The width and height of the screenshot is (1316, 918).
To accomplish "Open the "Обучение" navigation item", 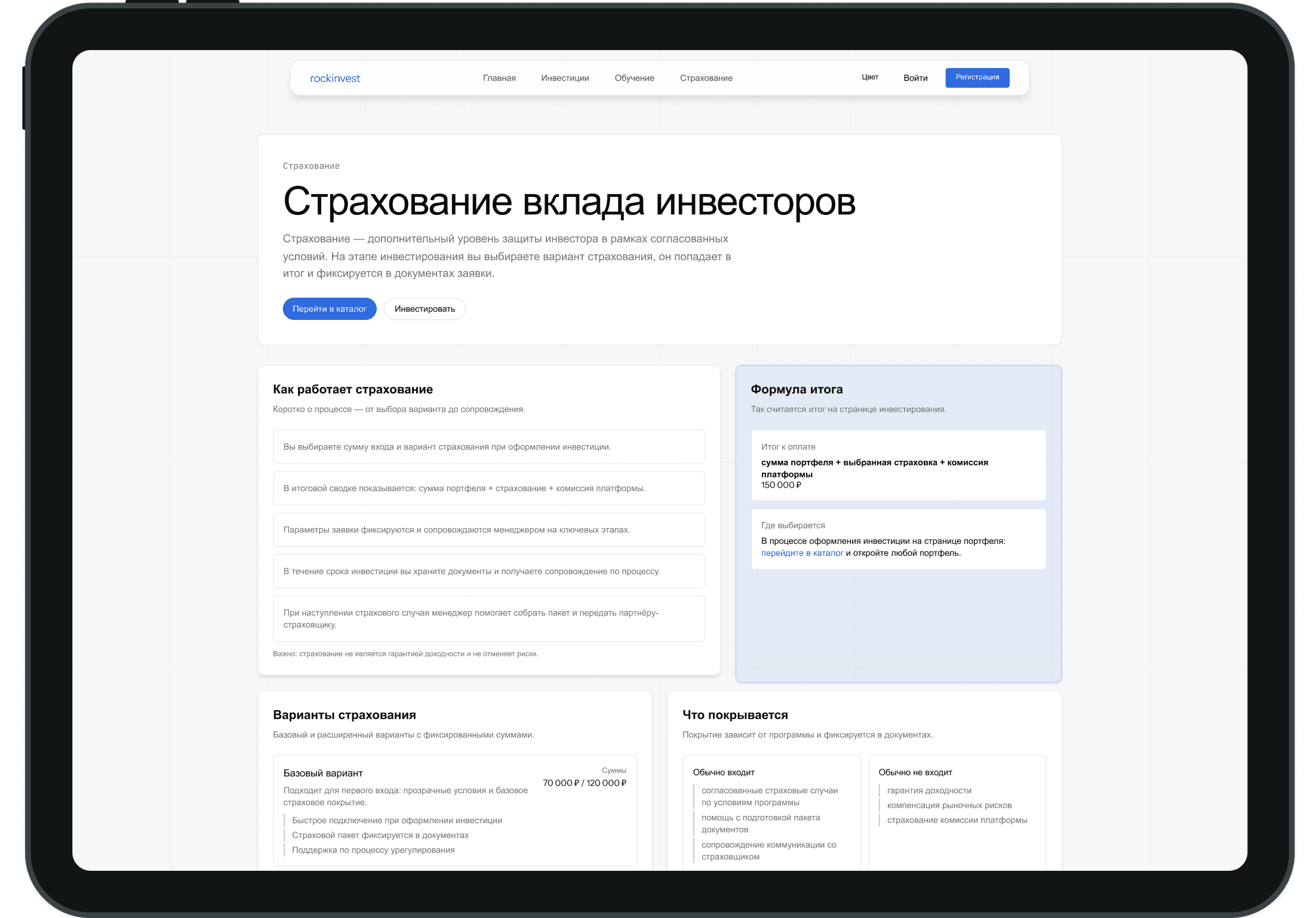I will tap(634, 78).
